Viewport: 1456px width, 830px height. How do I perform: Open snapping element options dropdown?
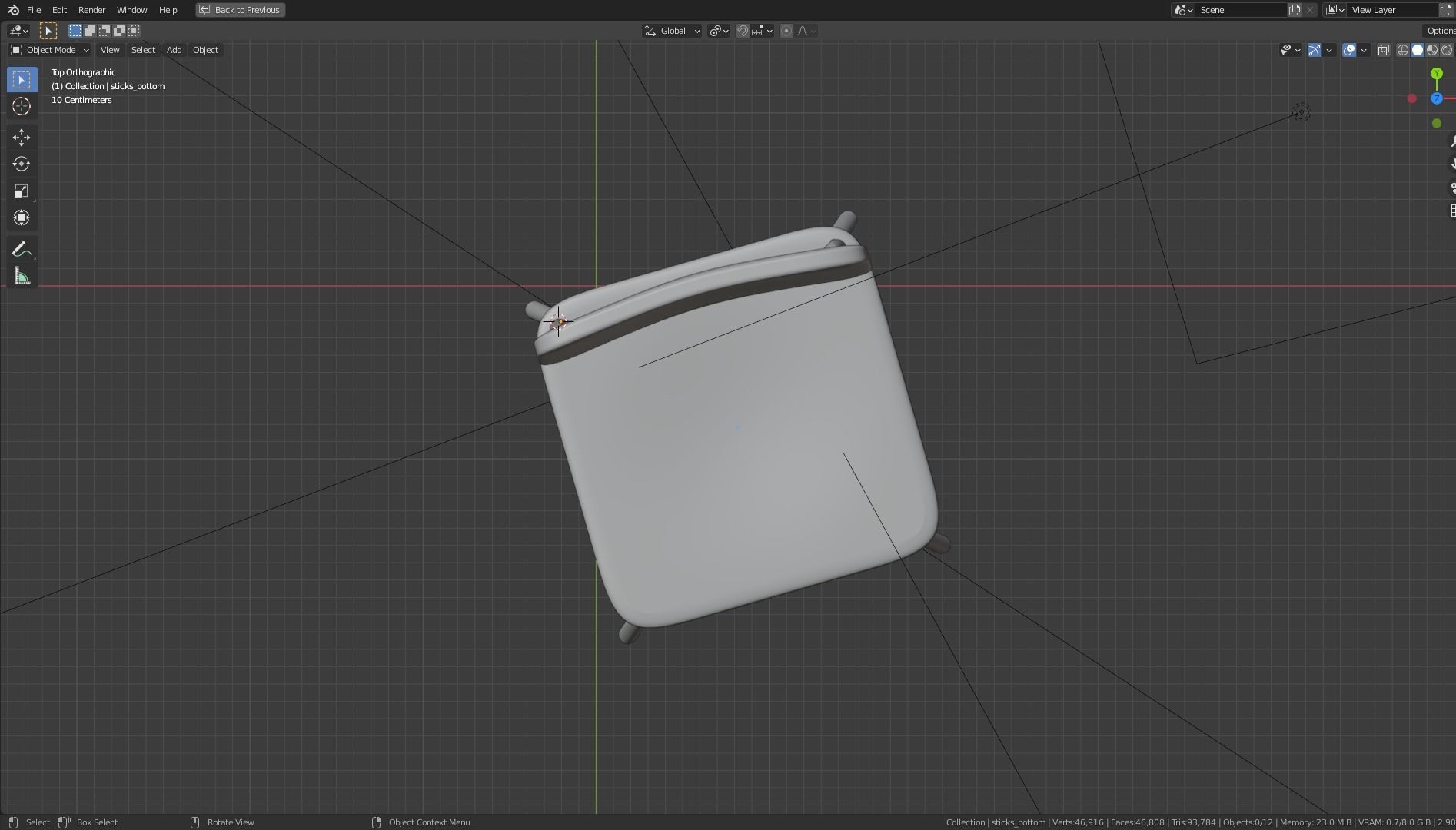[763, 31]
